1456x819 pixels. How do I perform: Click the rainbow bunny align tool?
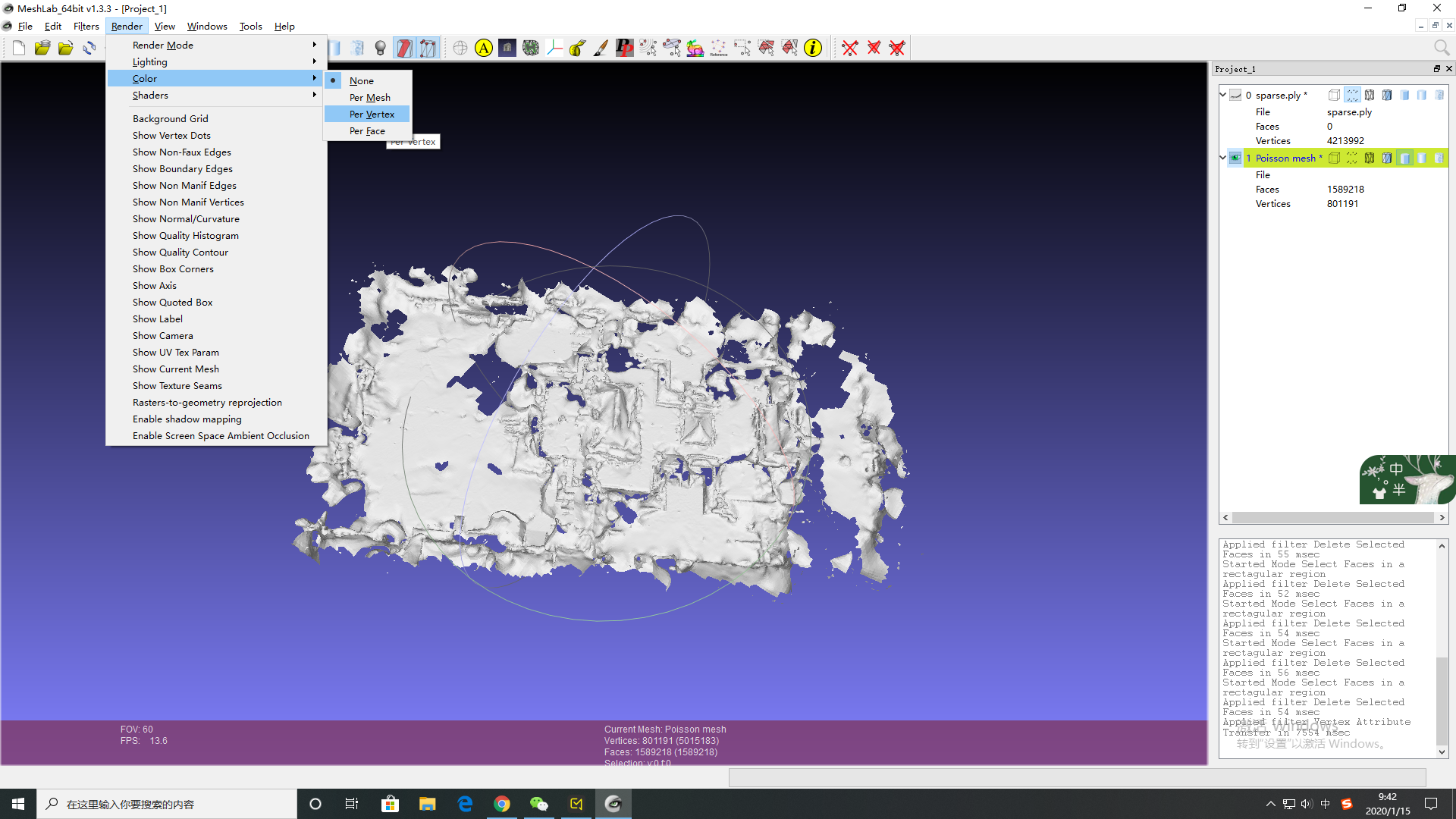[695, 49]
